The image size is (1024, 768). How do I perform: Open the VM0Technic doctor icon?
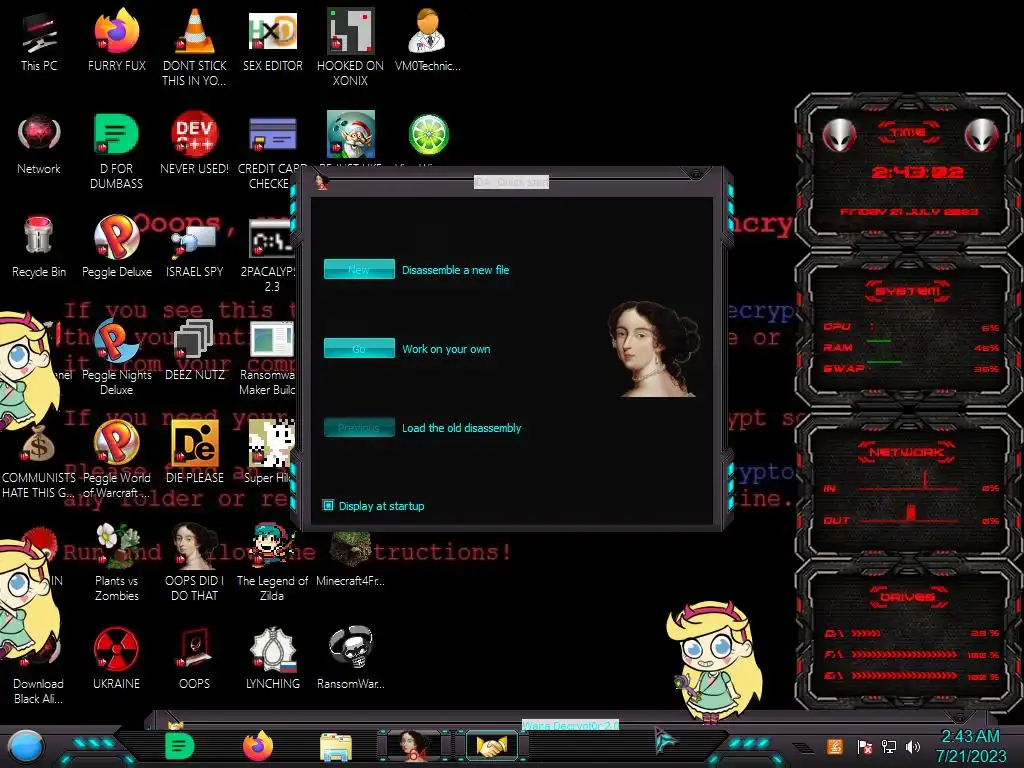(427, 40)
